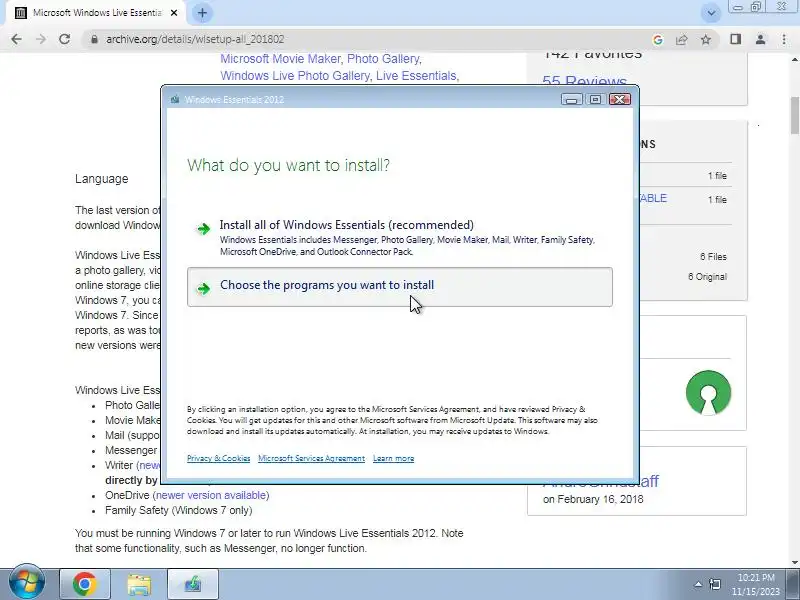Maximize the Windows Essentials 2012 installer
This screenshot has width=800, height=600.
tap(595, 99)
